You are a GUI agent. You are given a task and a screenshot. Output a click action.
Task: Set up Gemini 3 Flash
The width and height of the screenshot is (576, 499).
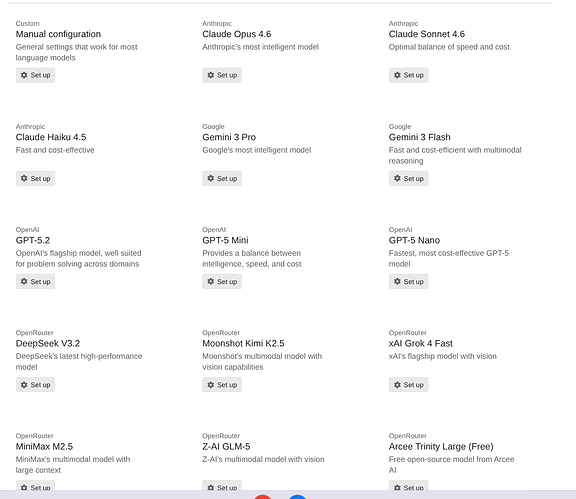click(408, 178)
